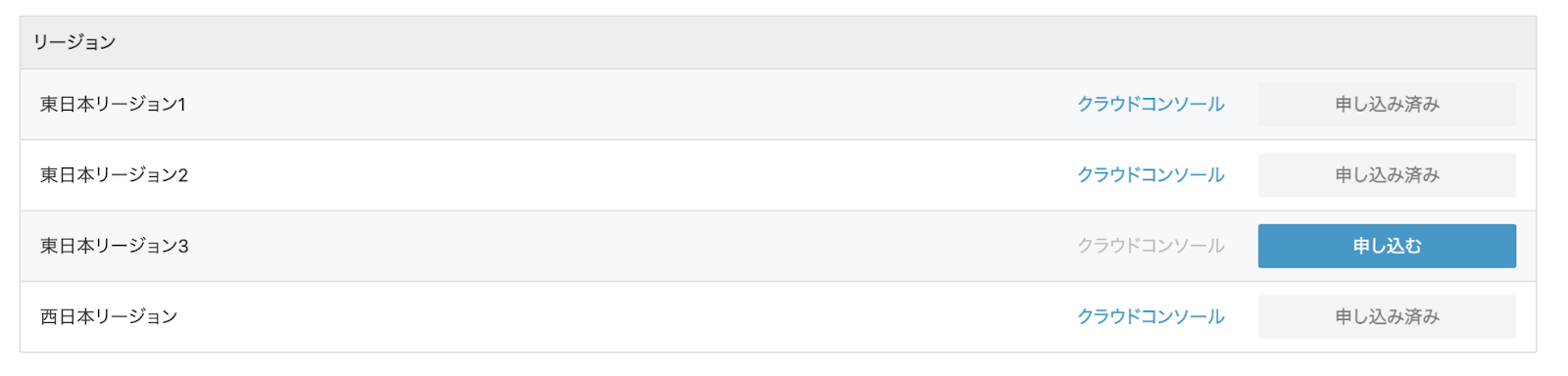Viewport: 1568px width, 376px height.
Task: Launch cloud console of East Japan region 2
Action: pyautogui.click(x=1151, y=175)
